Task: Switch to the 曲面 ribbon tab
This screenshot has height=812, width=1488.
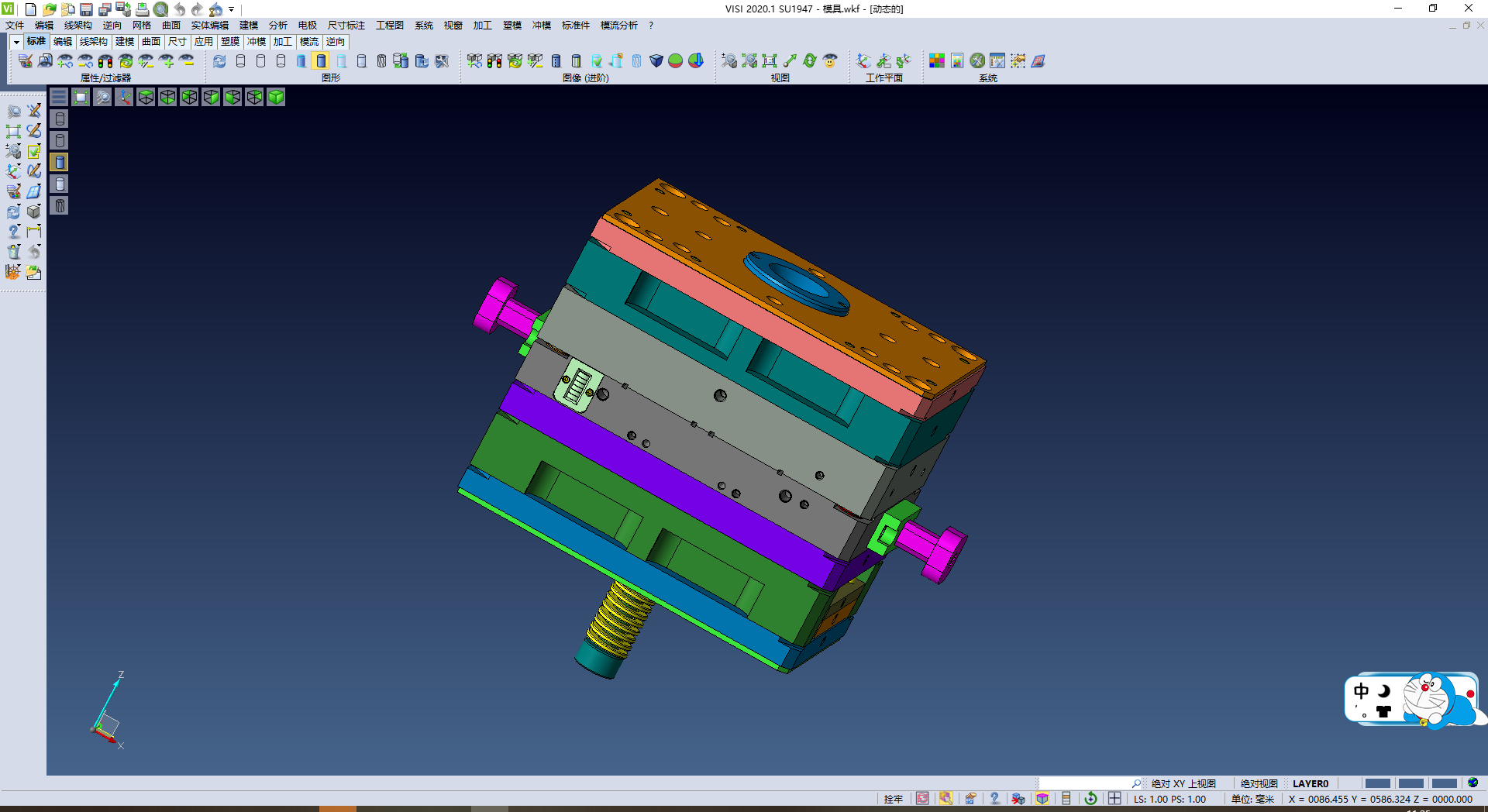Action: pyautogui.click(x=151, y=42)
